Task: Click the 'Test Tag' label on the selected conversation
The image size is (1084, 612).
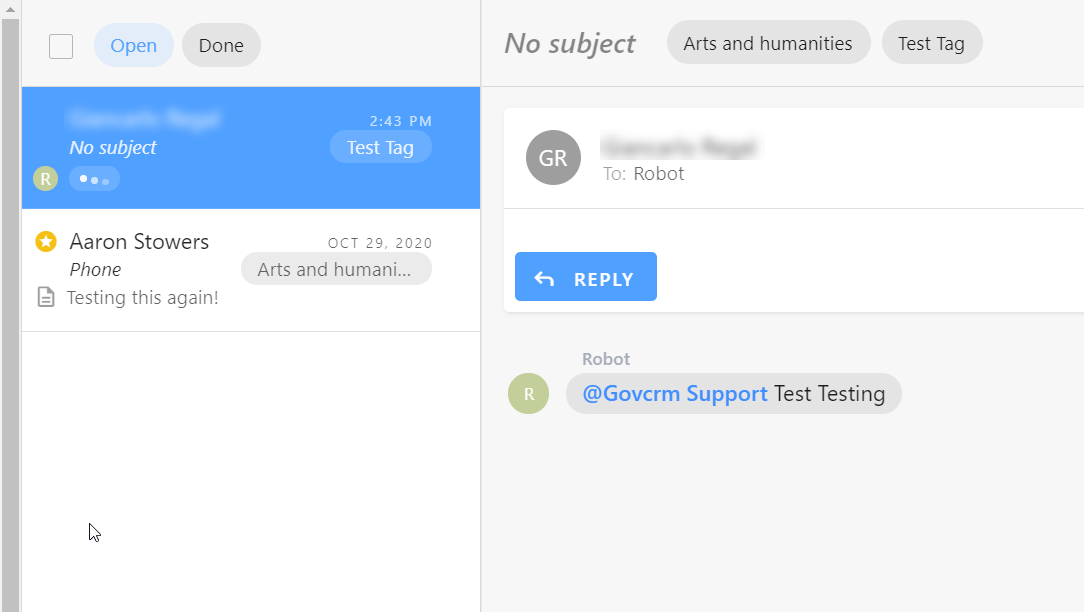Action: click(380, 147)
